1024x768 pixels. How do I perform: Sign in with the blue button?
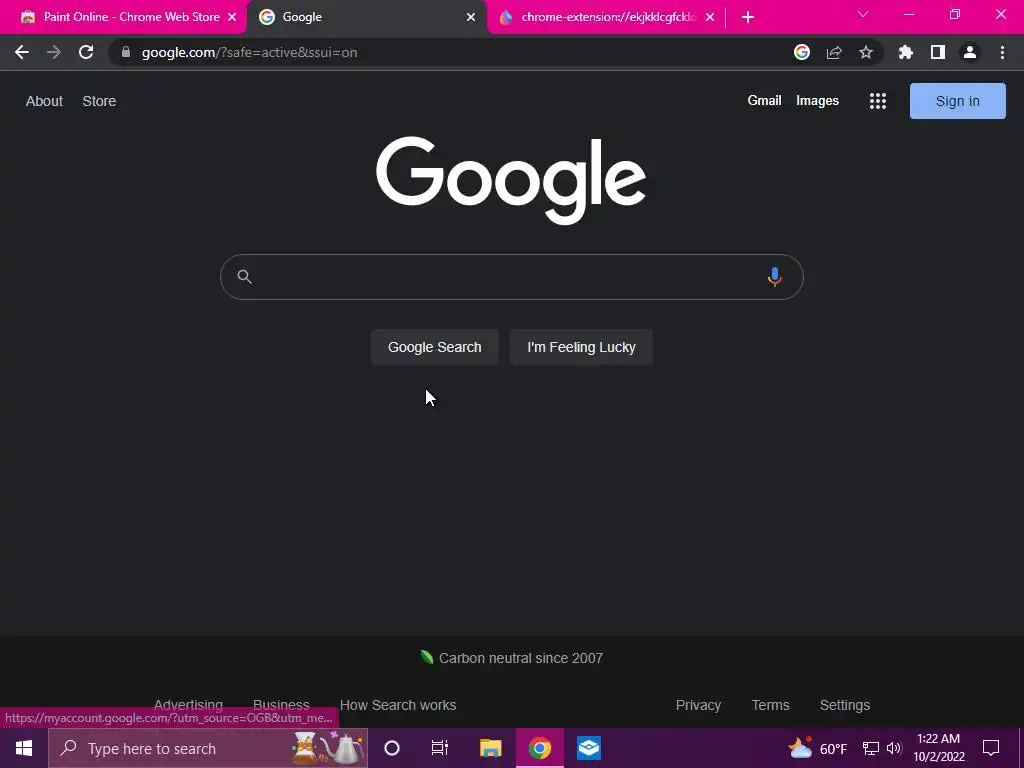point(957,101)
